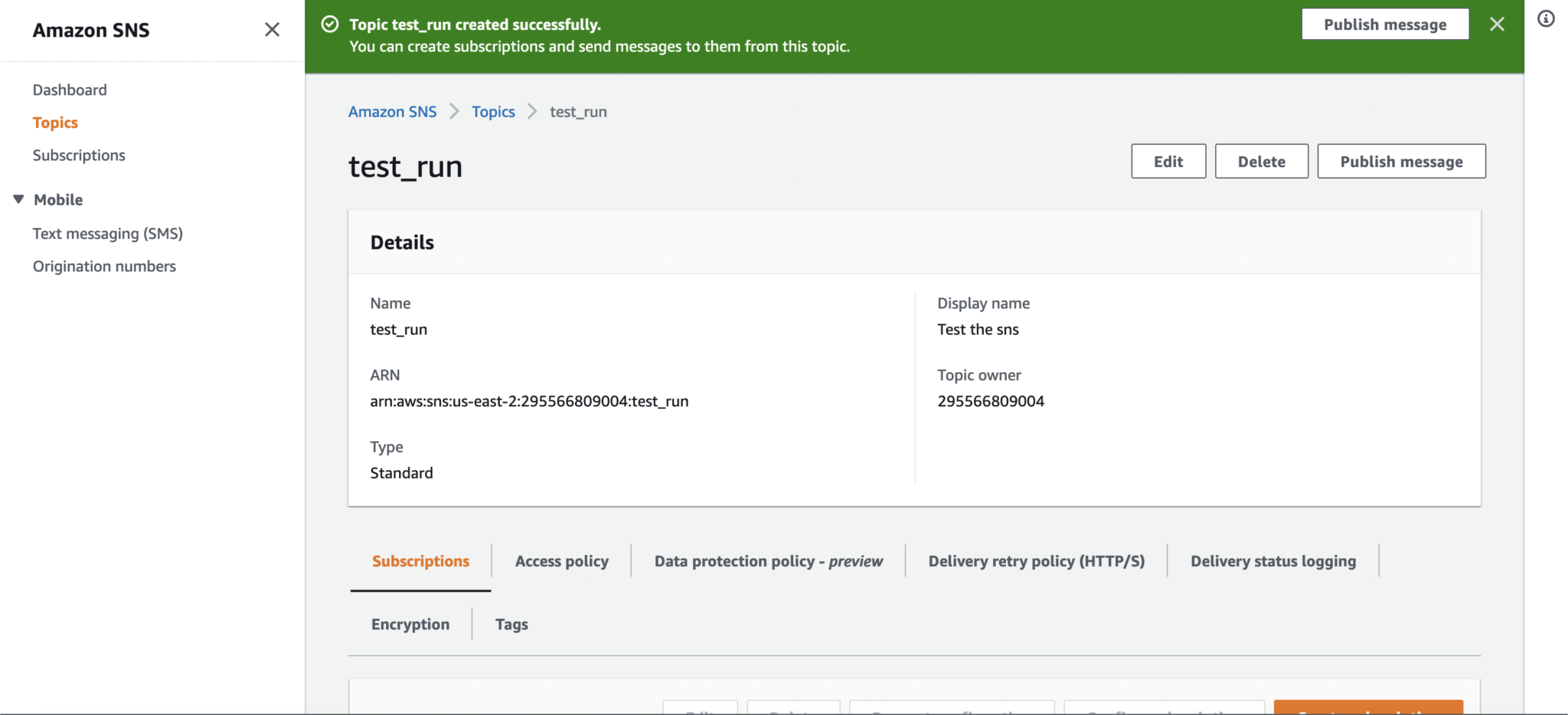Open Amazon SNS from the breadcrumb trail
The image size is (1568, 715).
[x=392, y=111]
